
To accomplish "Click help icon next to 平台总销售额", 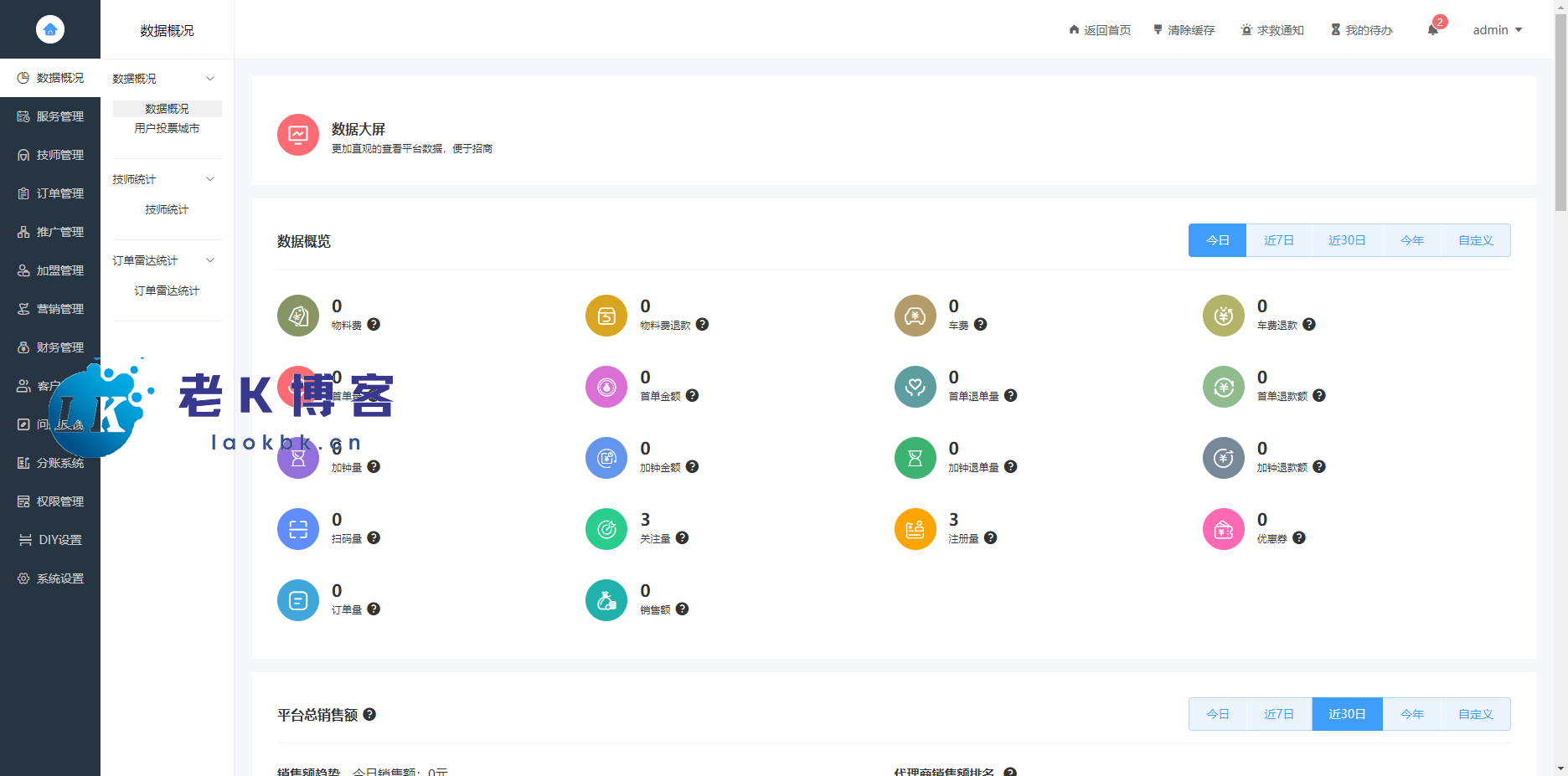I will 369,715.
